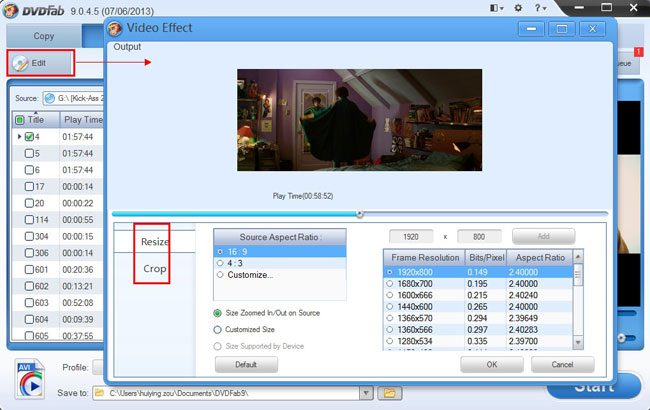The width and height of the screenshot is (650, 410).
Task: Click OK in Video Effect dialog
Action: pos(492,364)
